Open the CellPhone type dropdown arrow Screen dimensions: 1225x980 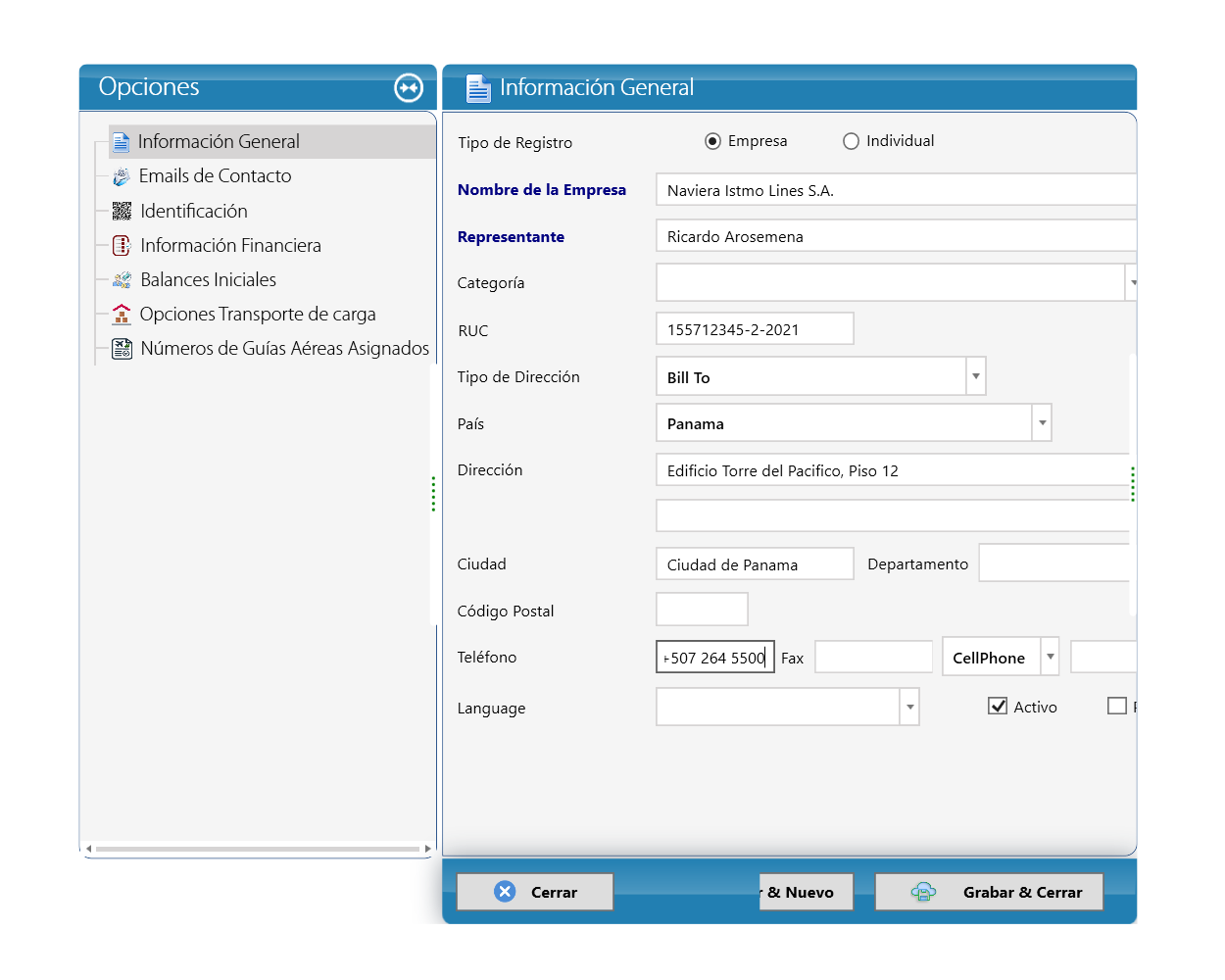pyautogui.click(x=1050, y=657)
